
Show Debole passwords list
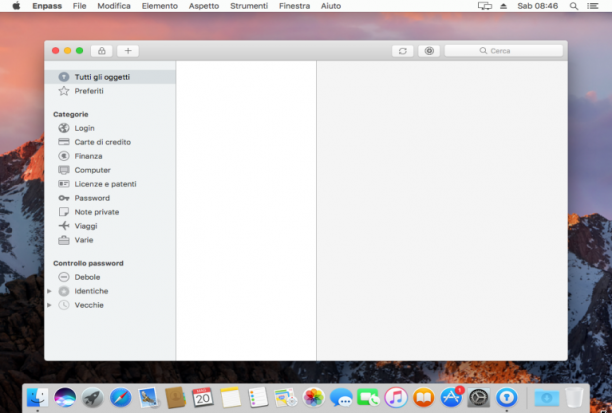click(110, 277)
